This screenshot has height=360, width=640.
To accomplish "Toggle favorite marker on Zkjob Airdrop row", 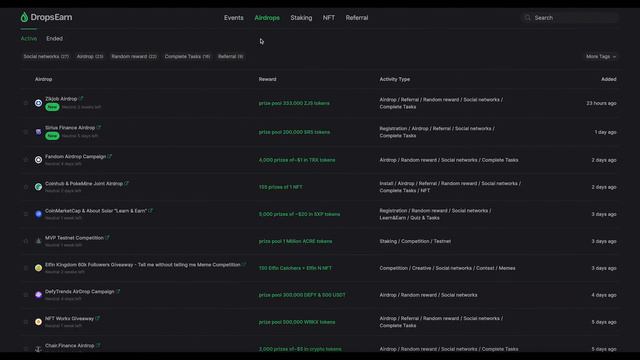I will [x=26, y=103].
